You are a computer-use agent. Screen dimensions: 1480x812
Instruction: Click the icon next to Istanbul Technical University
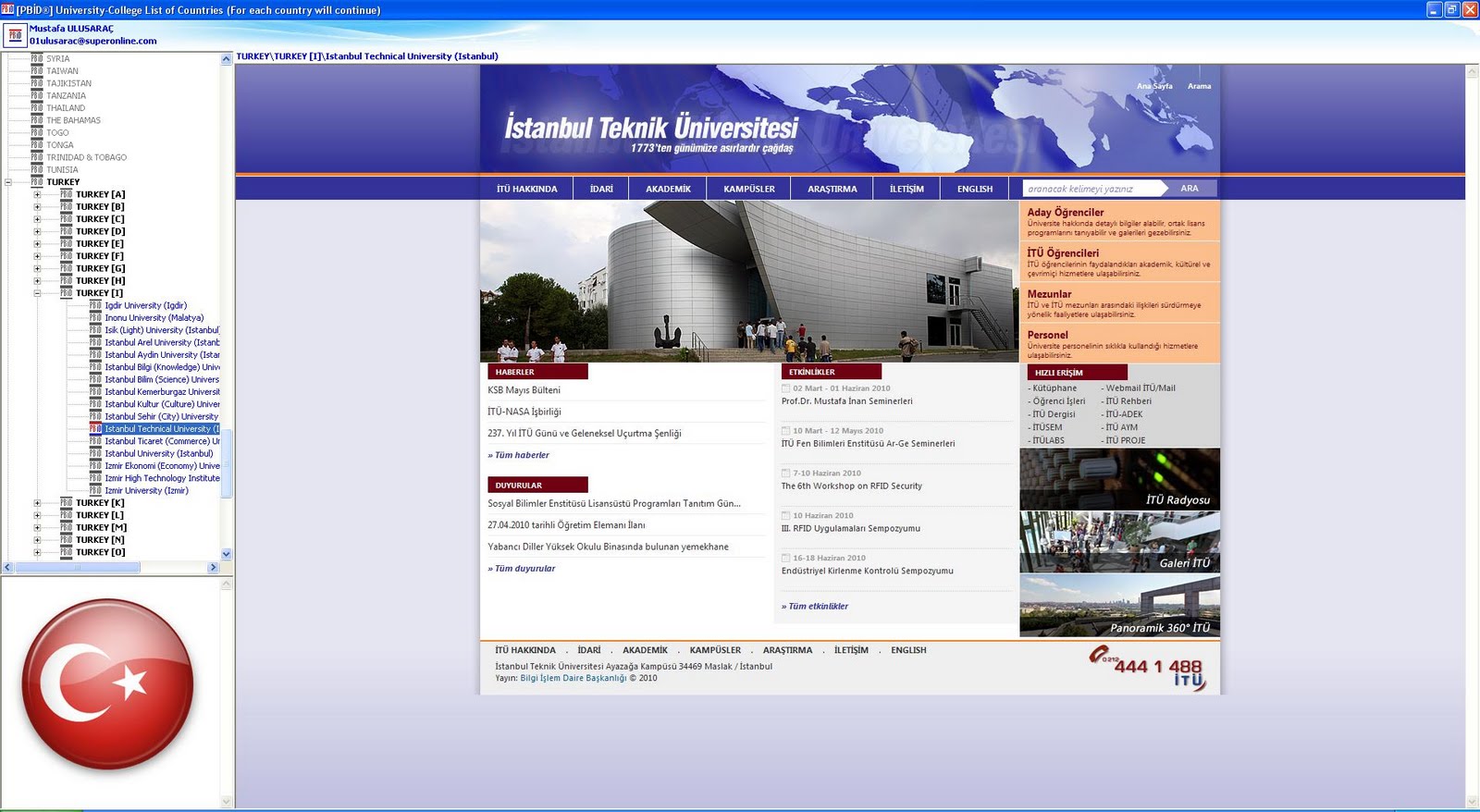click(95, 429)
